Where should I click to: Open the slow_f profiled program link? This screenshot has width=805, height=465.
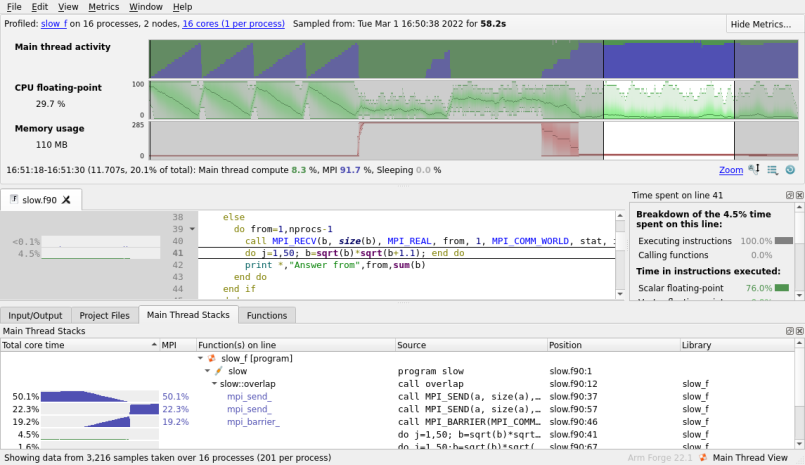click(54, 24)
